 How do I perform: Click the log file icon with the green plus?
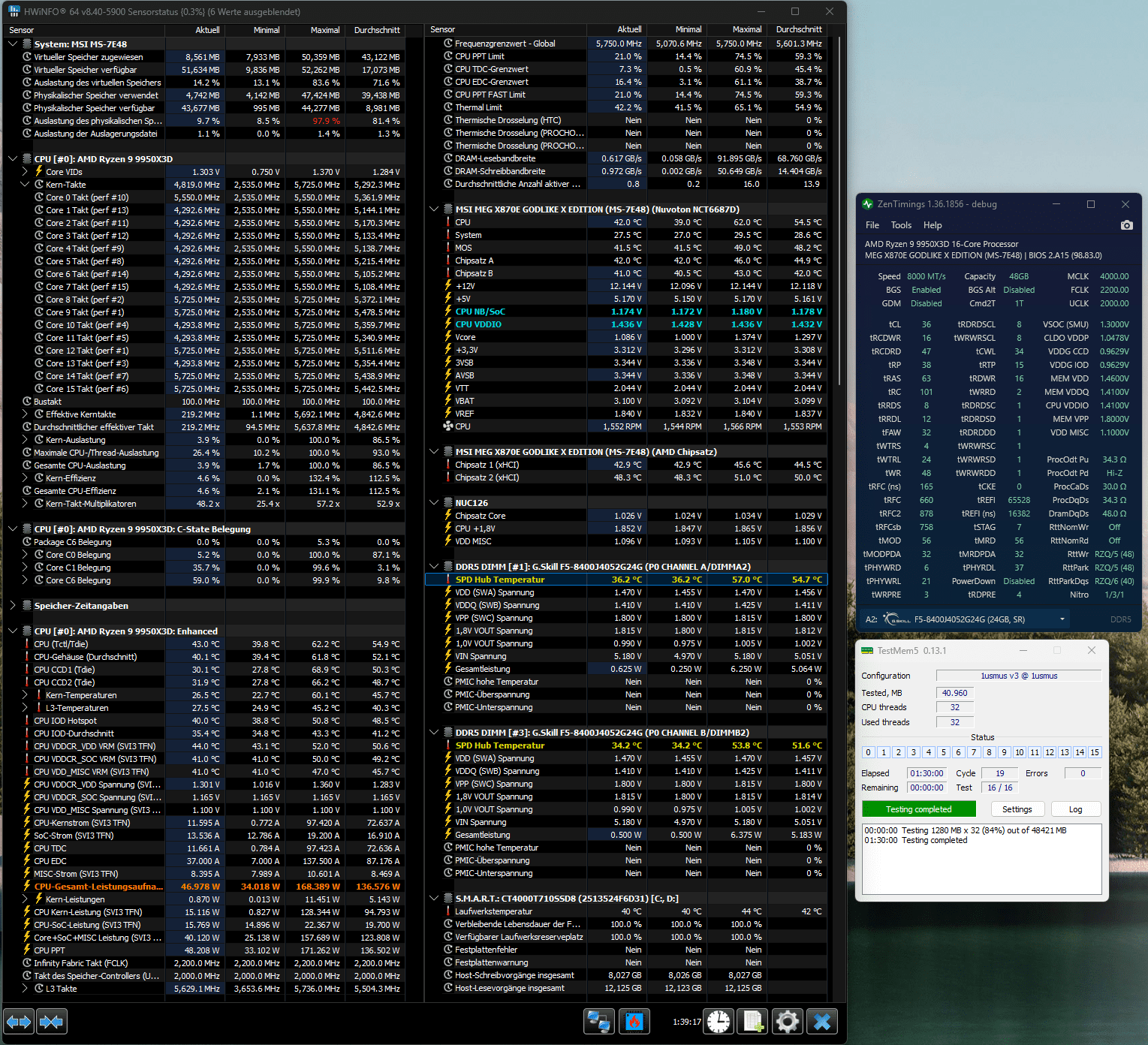tap(753, 1022)
